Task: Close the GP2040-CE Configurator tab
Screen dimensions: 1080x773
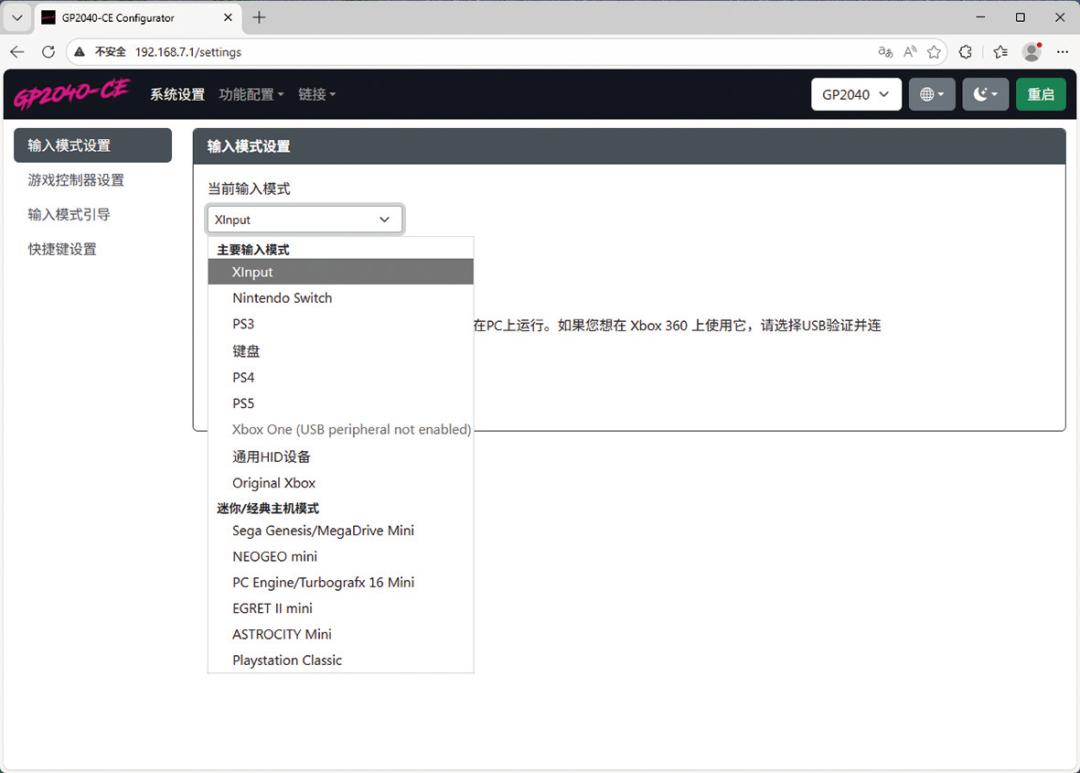Action: [228, 17]
